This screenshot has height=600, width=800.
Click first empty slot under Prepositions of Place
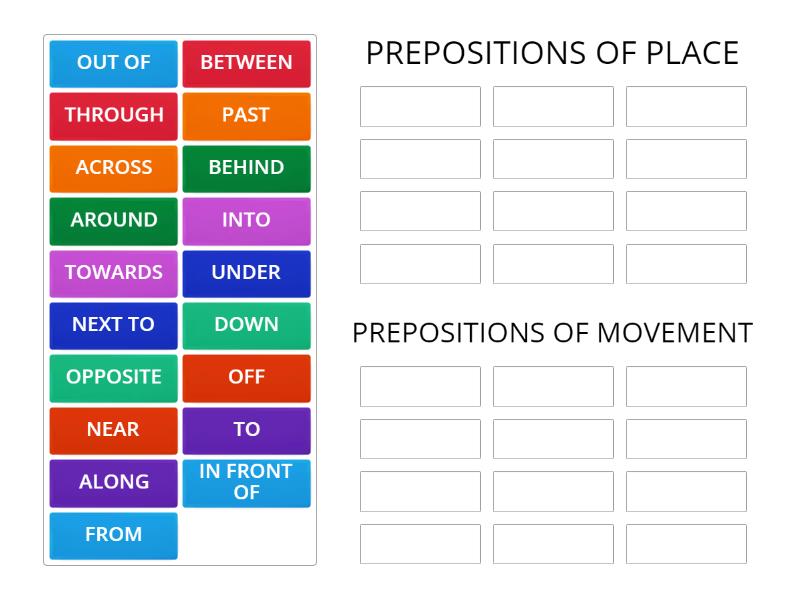tap(420, 106)
